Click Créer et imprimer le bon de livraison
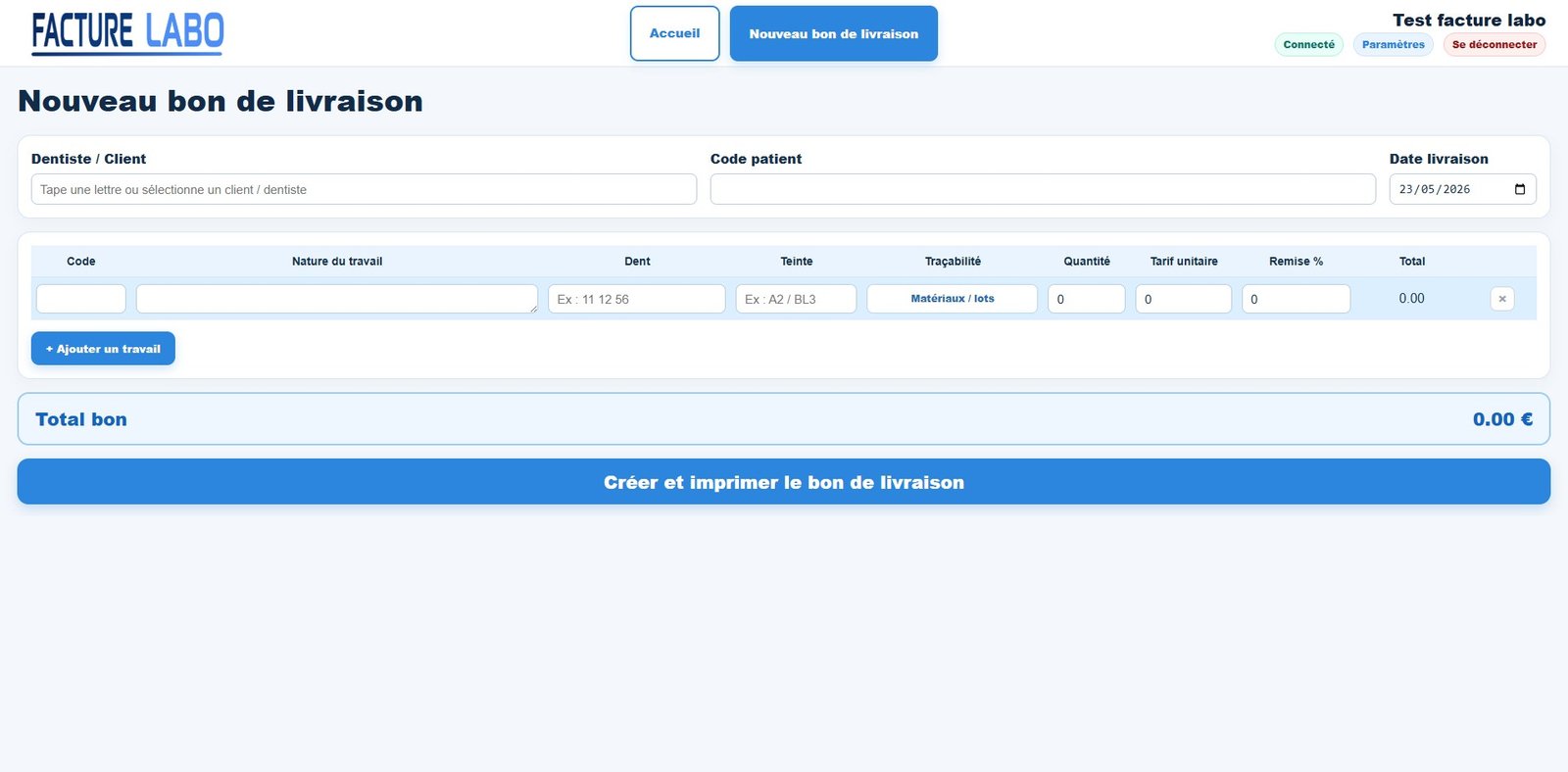Screen dimensions: 1568x772 784,482
